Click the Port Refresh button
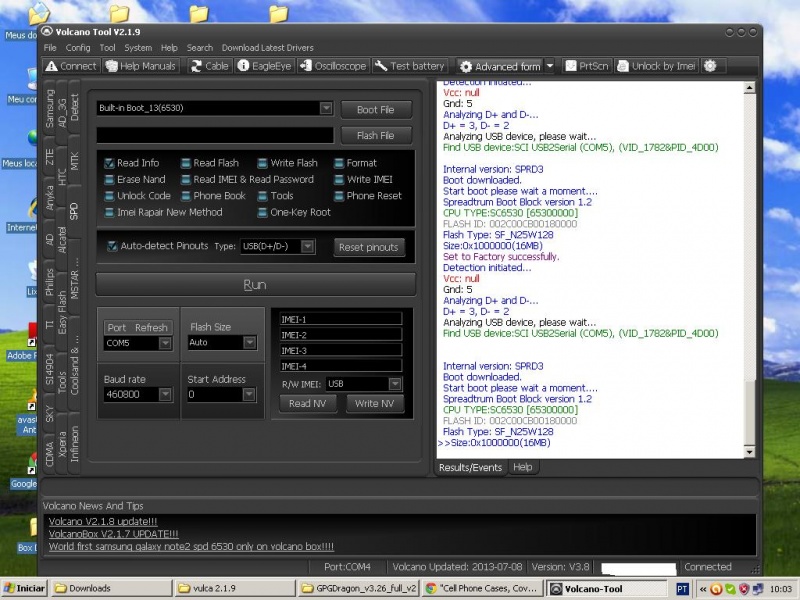Image resolution: width=800 pixels, height=600 pixels. click(138, 328)
